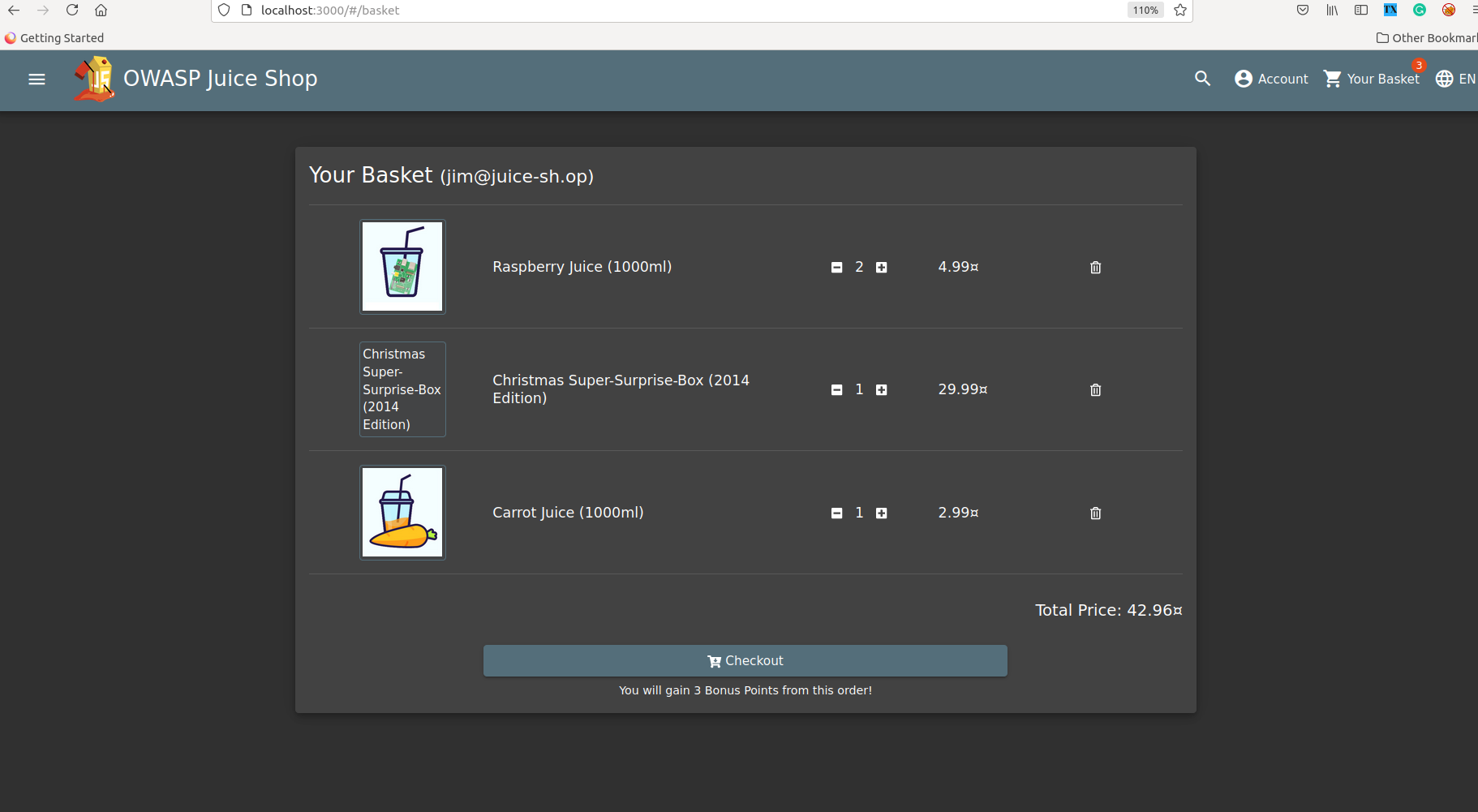Click the OWASP Juice Shop logo
1478x812 pixels.
click(x=94, y=79)
